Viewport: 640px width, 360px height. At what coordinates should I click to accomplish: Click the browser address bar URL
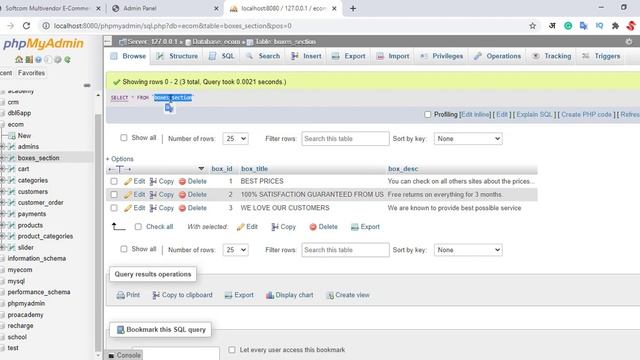pyautogui.click(x=173, y=26)
